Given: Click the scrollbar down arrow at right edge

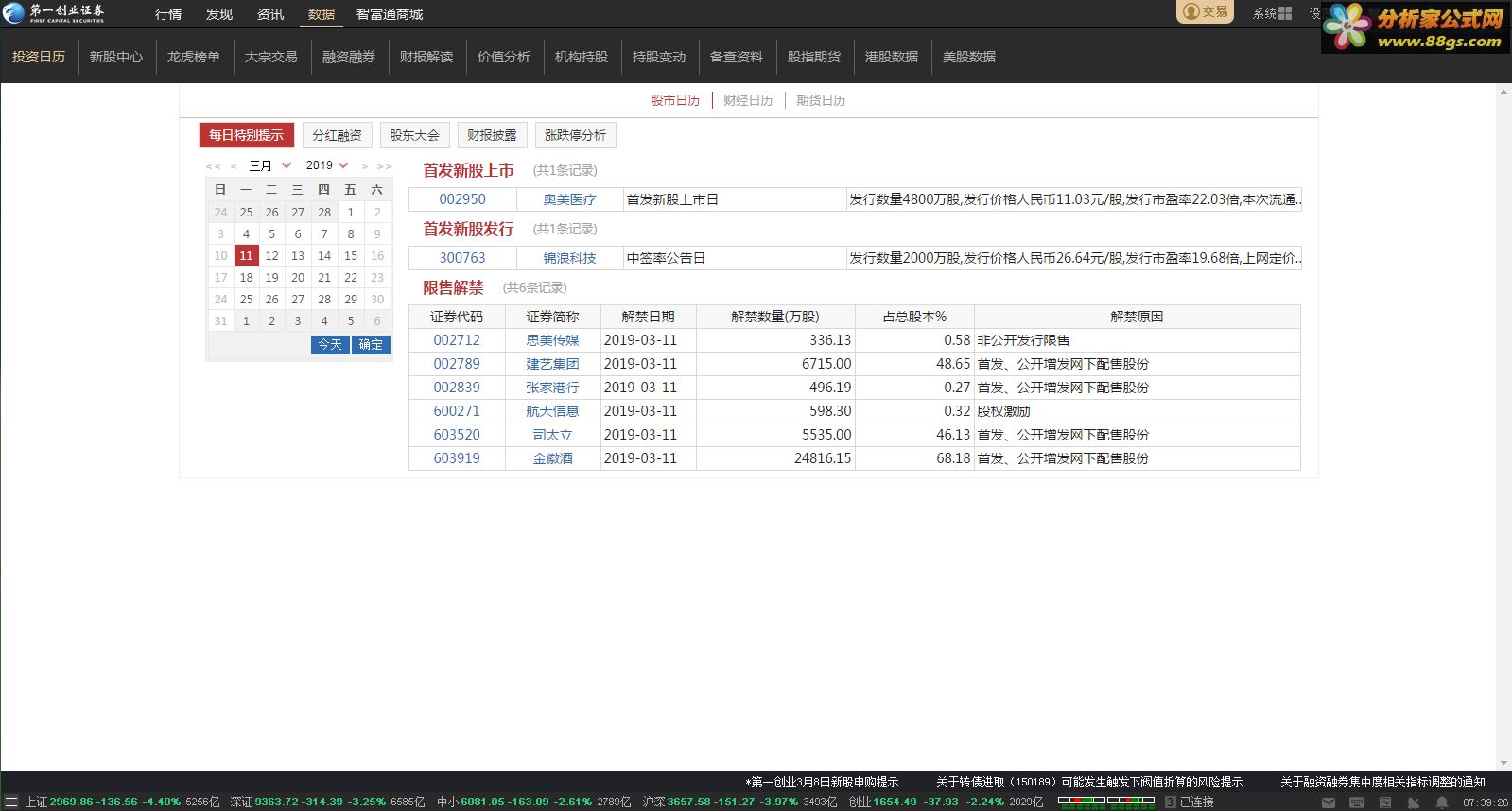Looking at the screenshot, I should (x=1503, y=763).
